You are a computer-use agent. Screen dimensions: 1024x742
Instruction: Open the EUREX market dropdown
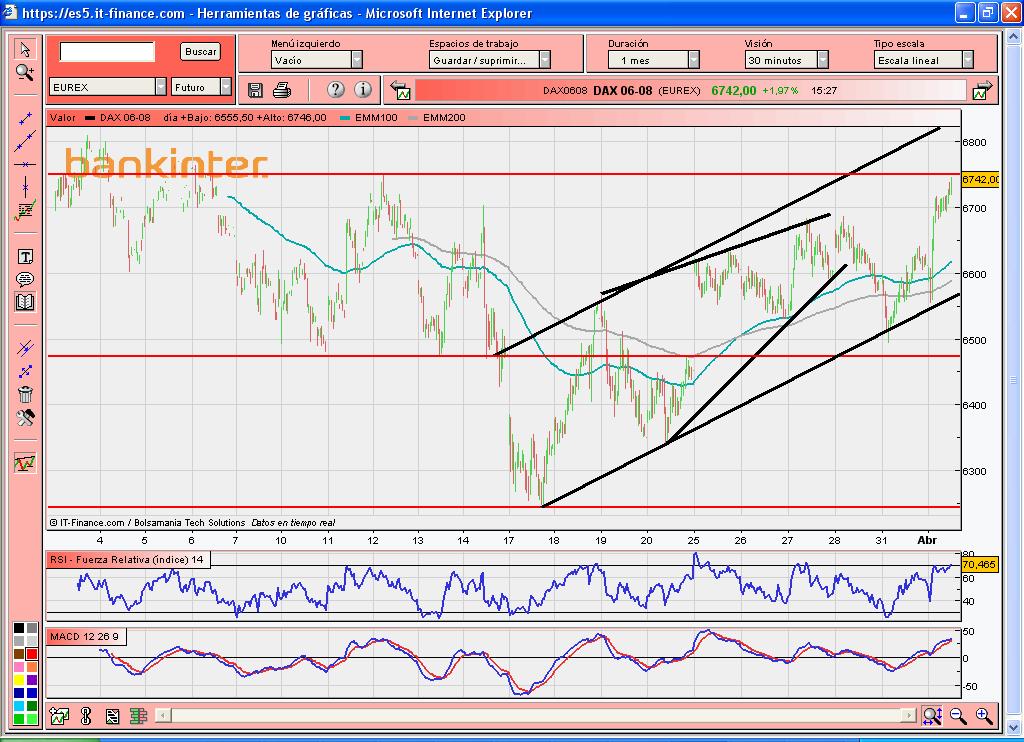(108, 87)
